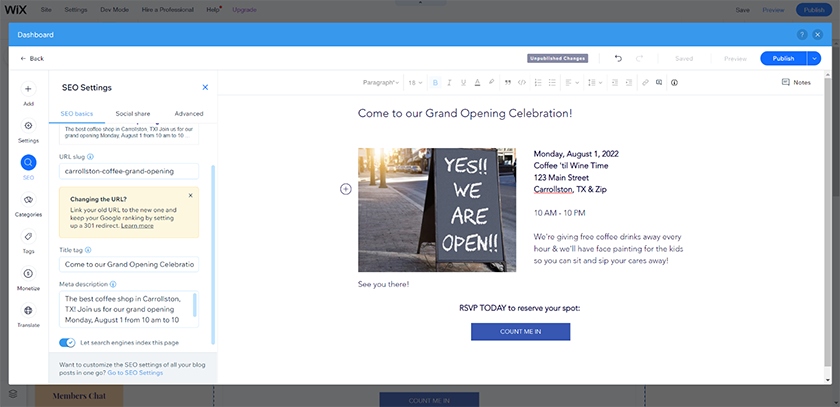The width and height of the screenshot is (840, 407).
Task: Open the line spacing dropdown
Action: click(x=595, y=82)
